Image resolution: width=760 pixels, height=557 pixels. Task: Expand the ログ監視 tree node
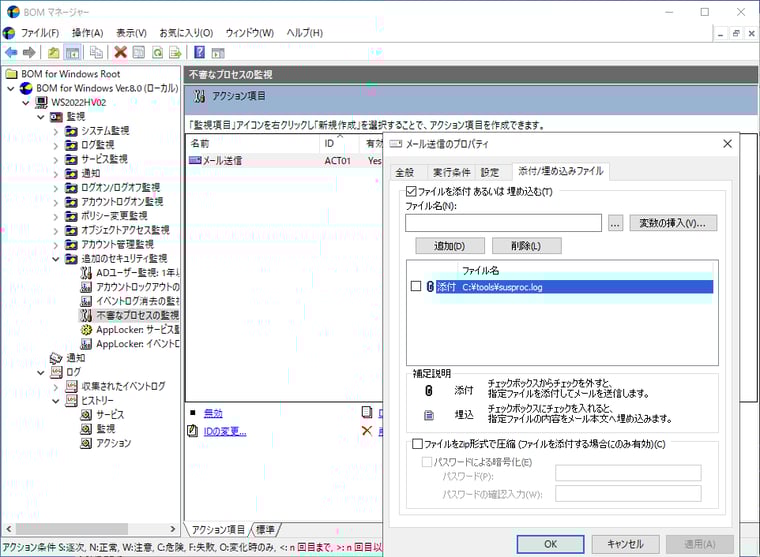[x=56, y=145]
